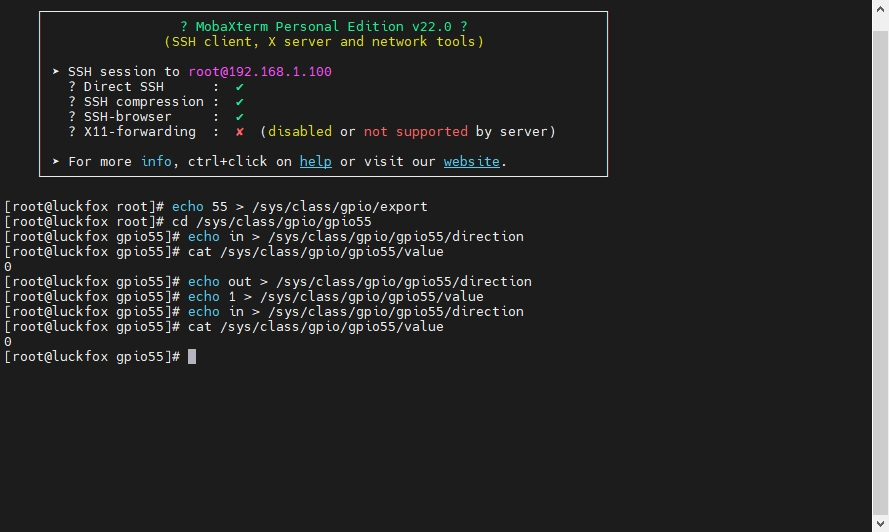Click the green checkmark beside SSH compression
This screenshot has height=532, width=889.
tap(239, 102)
